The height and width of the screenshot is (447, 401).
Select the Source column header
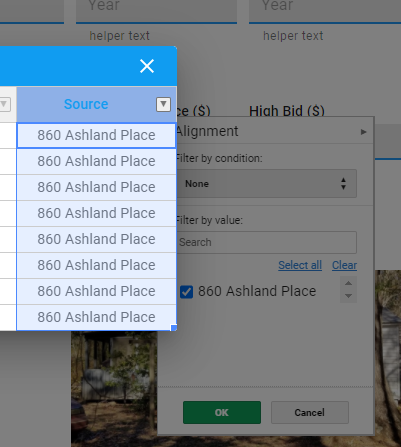coord(86,104)
